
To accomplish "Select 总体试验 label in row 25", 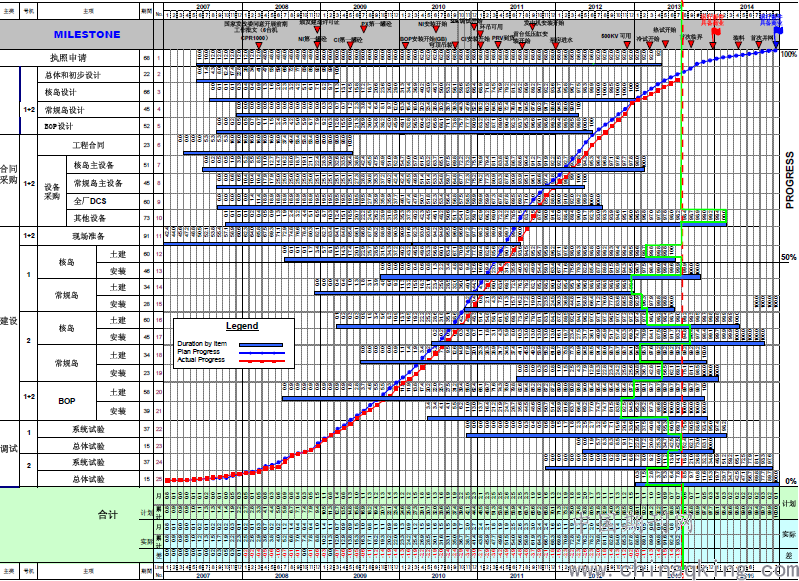I will (x=88, y=479).
